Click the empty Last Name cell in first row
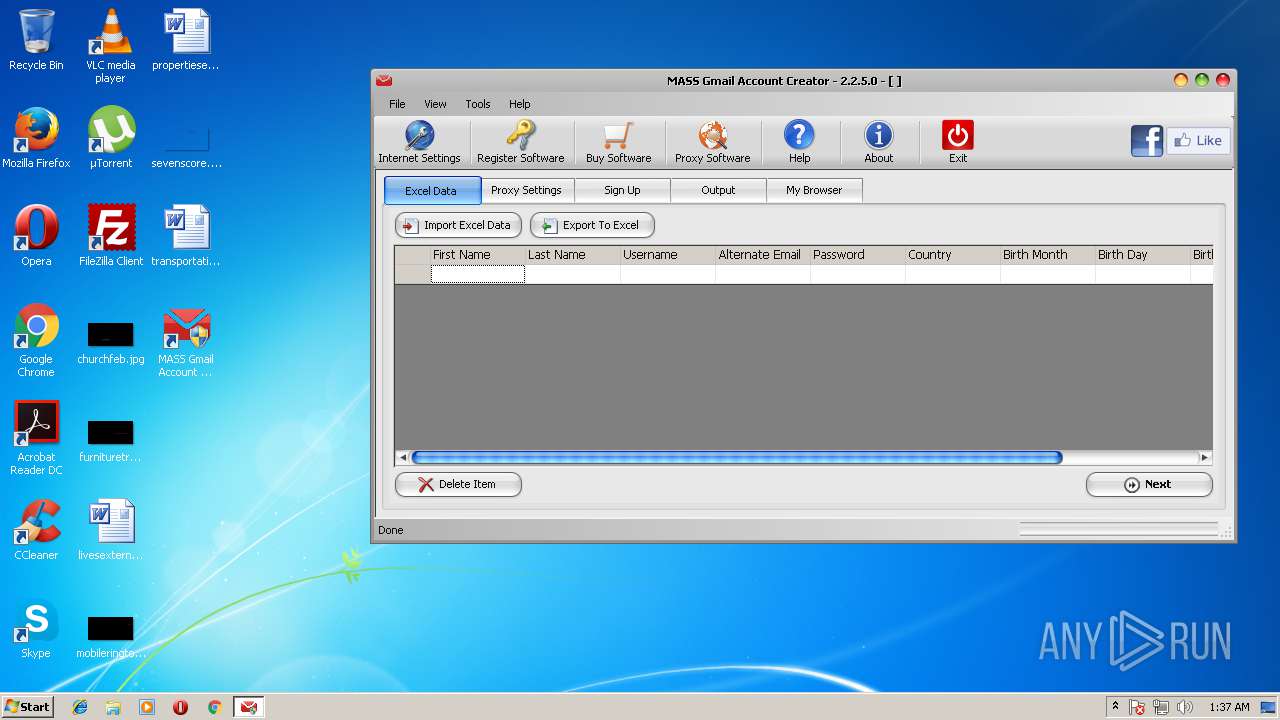The width and height of the screenshot is (1280, 720). [572, 274]
